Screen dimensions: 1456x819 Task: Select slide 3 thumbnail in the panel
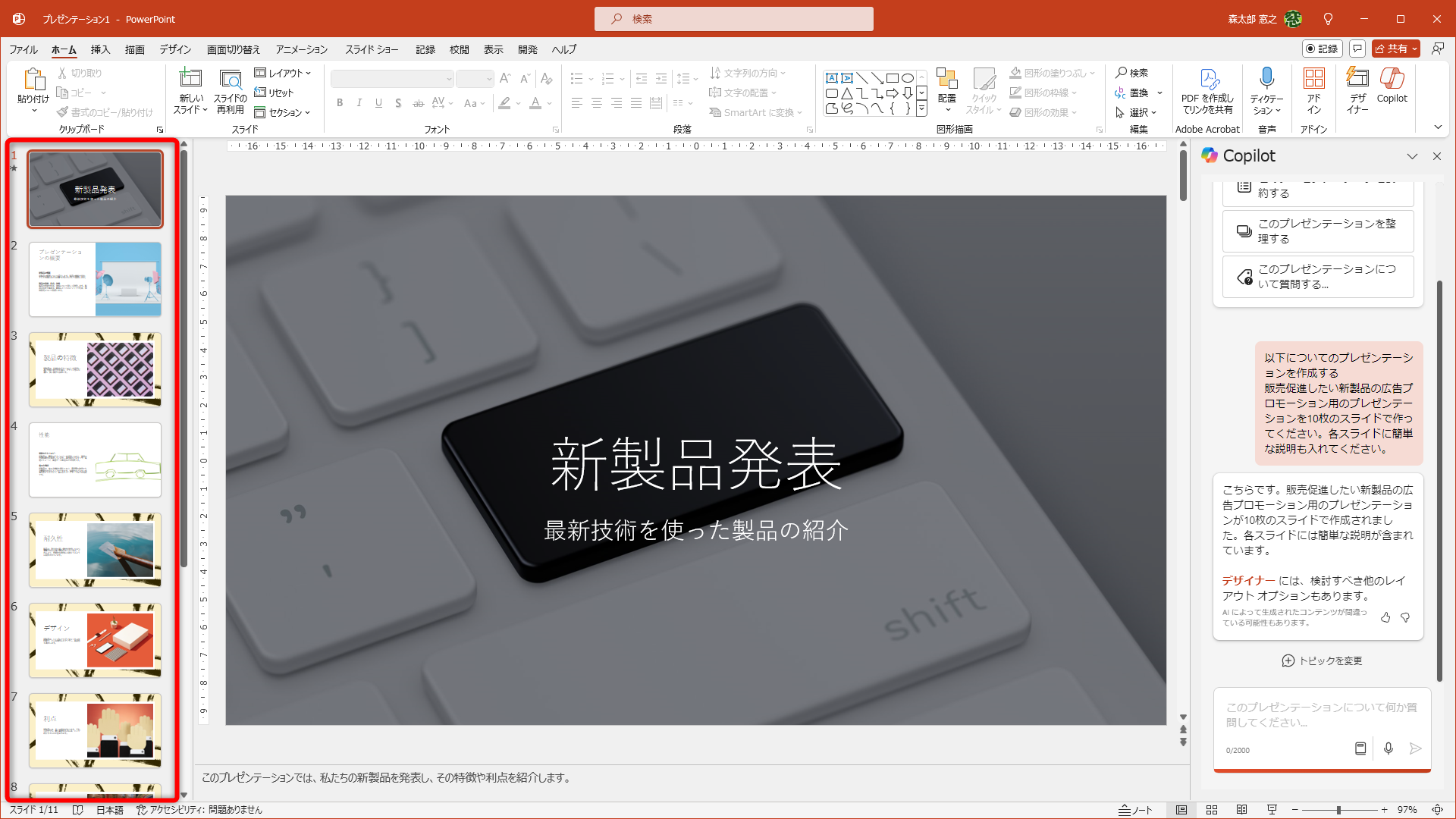95,369
